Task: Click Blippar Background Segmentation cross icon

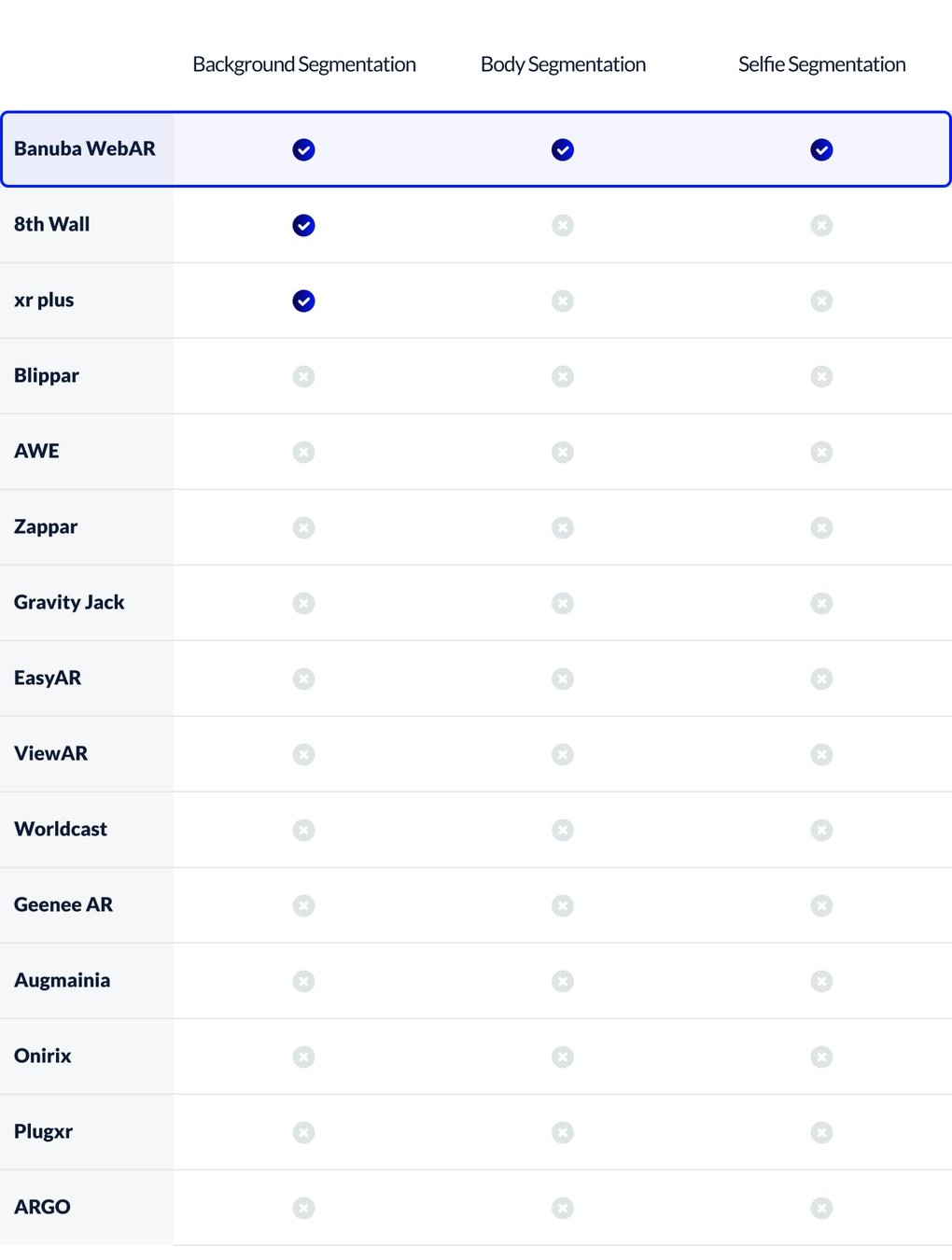Action: pos(303,376)
